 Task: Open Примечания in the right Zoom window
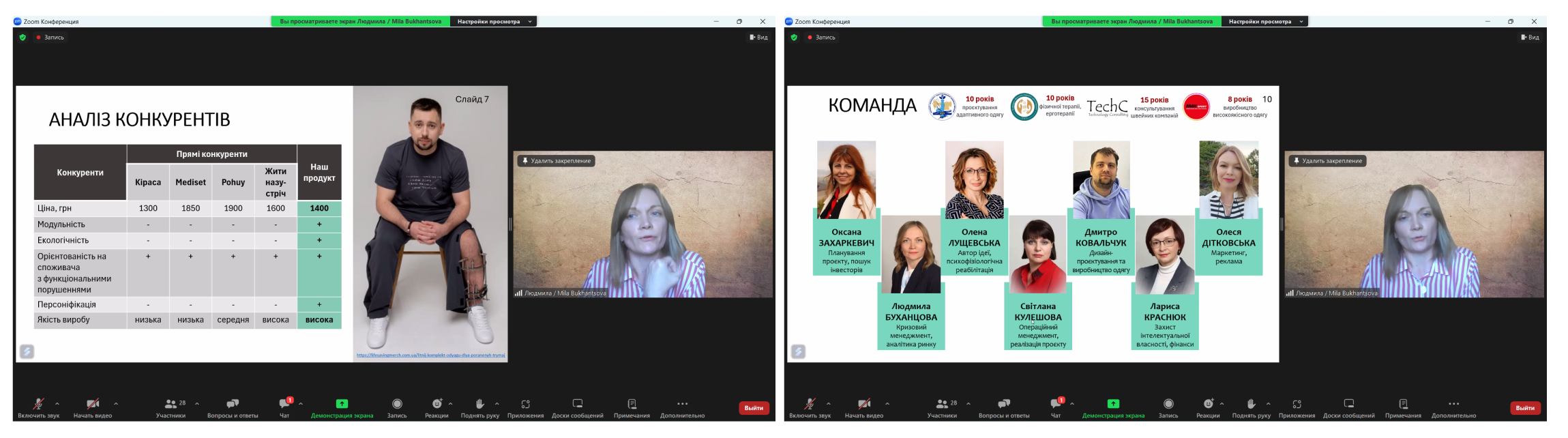tap(1403, 407)
